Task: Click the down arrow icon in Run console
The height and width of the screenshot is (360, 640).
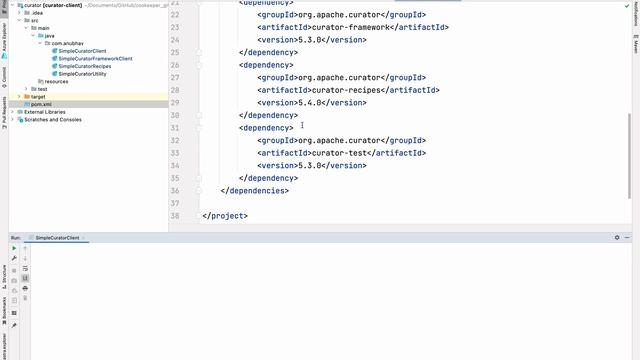Action: tap(25, 258)
